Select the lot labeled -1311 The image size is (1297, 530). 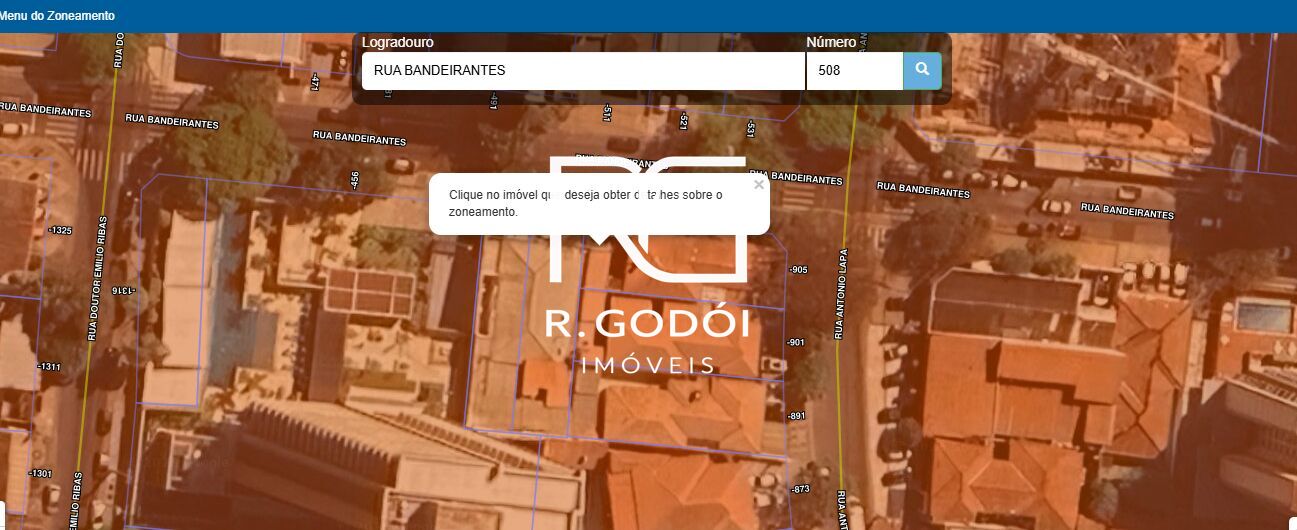click(49, 367)
